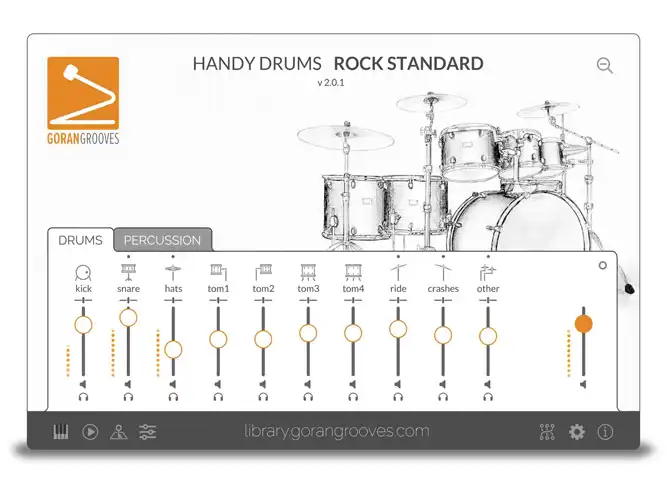The width and height of the screenshot is (667, 500).
Task: Open the info icon
Action: tap(605, 432)
